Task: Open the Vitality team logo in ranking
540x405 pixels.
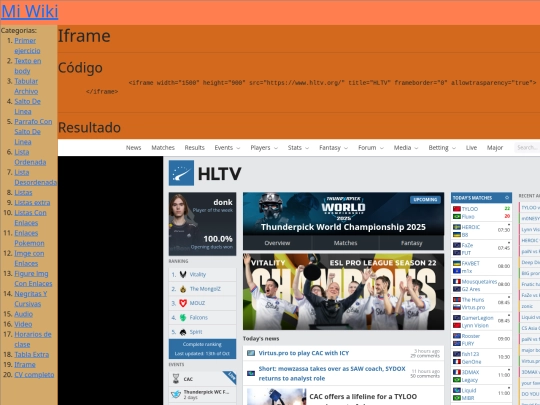Action: [183, 274]
